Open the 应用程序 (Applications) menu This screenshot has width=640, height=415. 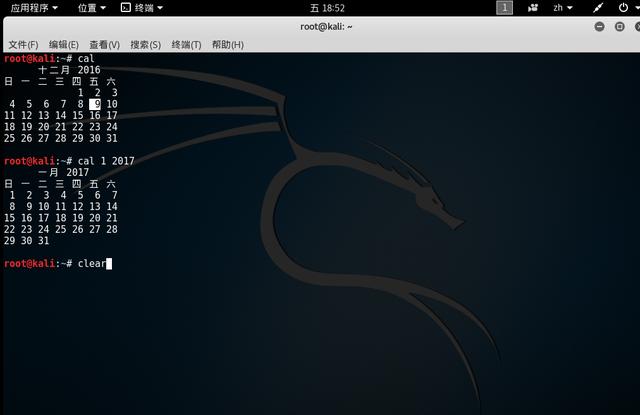point(33,7)
